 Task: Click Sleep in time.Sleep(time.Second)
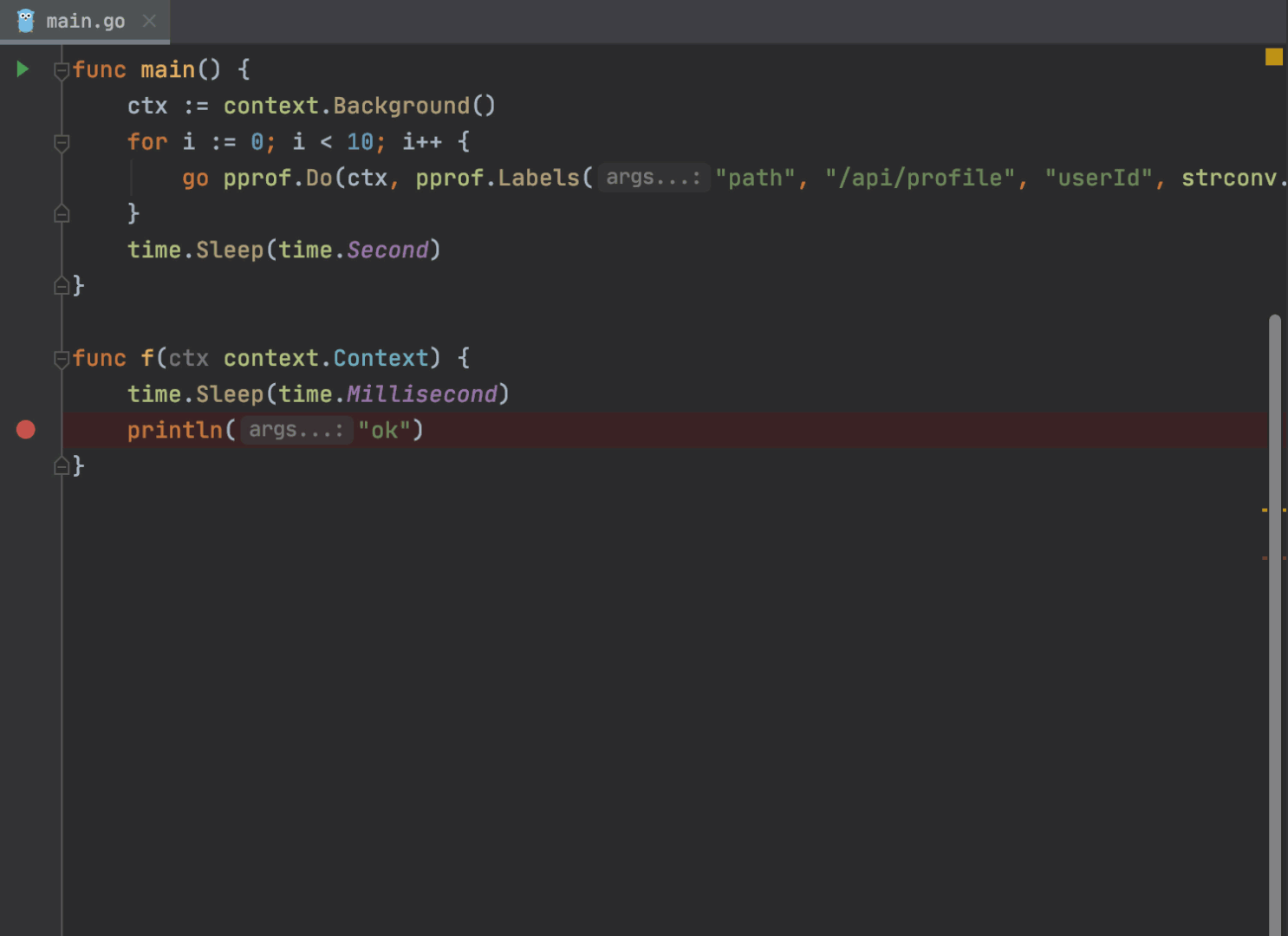click(230, 250)
